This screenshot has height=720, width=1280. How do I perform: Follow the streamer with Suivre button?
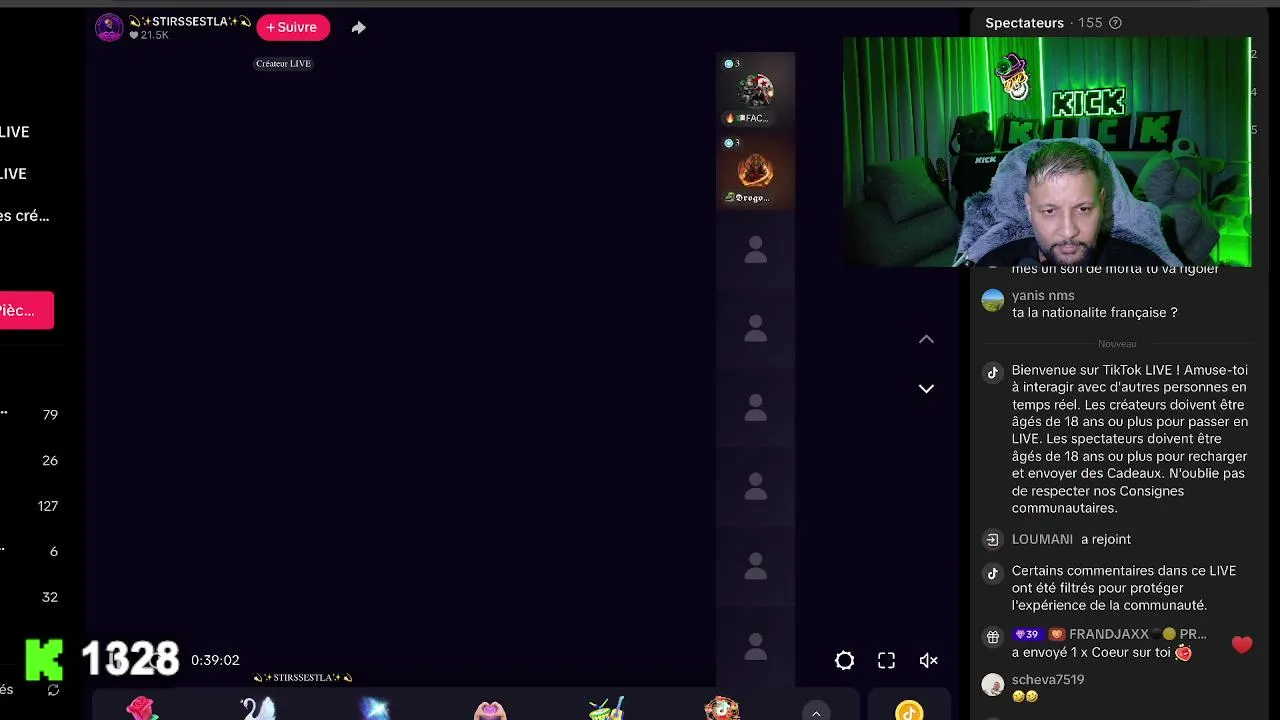293,27
